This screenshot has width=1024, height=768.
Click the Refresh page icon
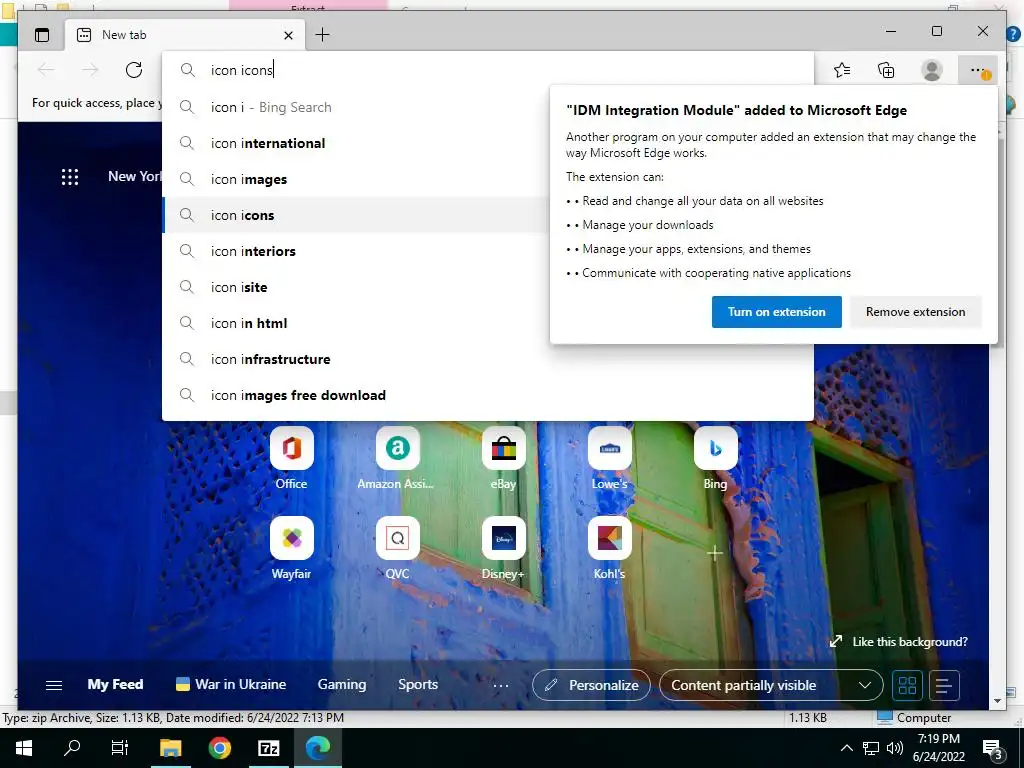tap(134, 70)
